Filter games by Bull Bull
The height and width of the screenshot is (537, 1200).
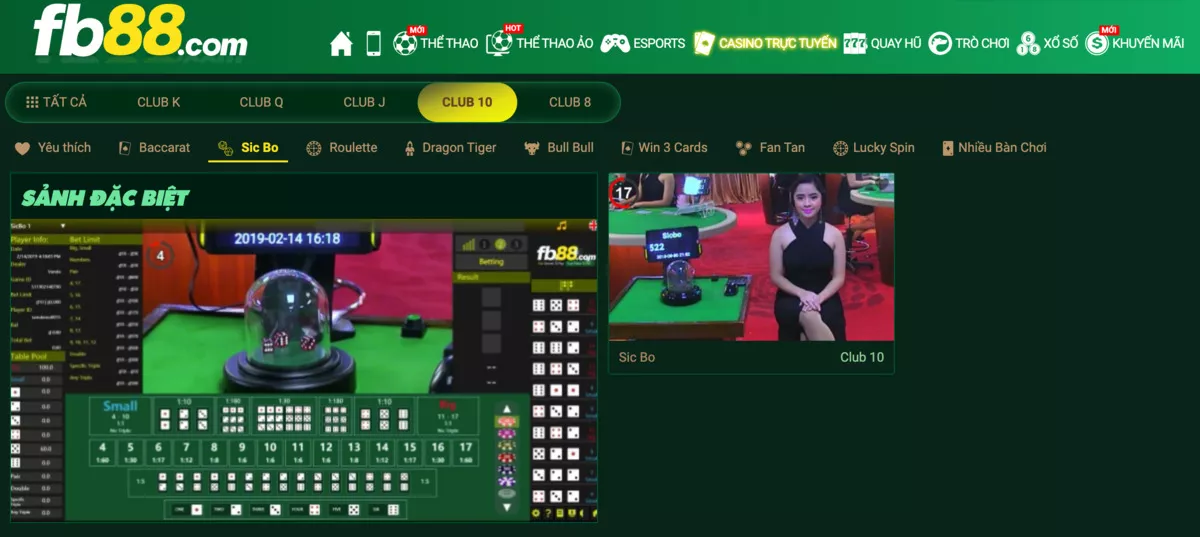tap(559, 147)
